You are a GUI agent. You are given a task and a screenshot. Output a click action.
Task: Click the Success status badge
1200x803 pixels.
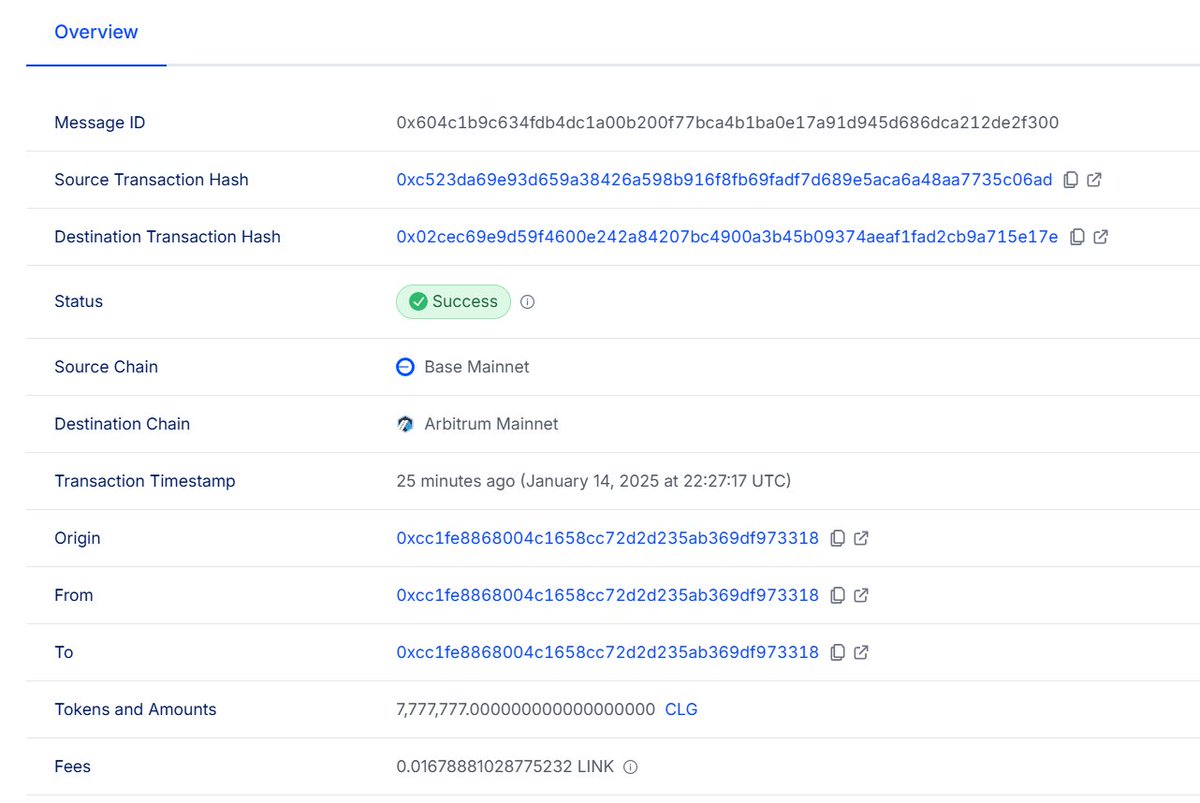[453, 301]
